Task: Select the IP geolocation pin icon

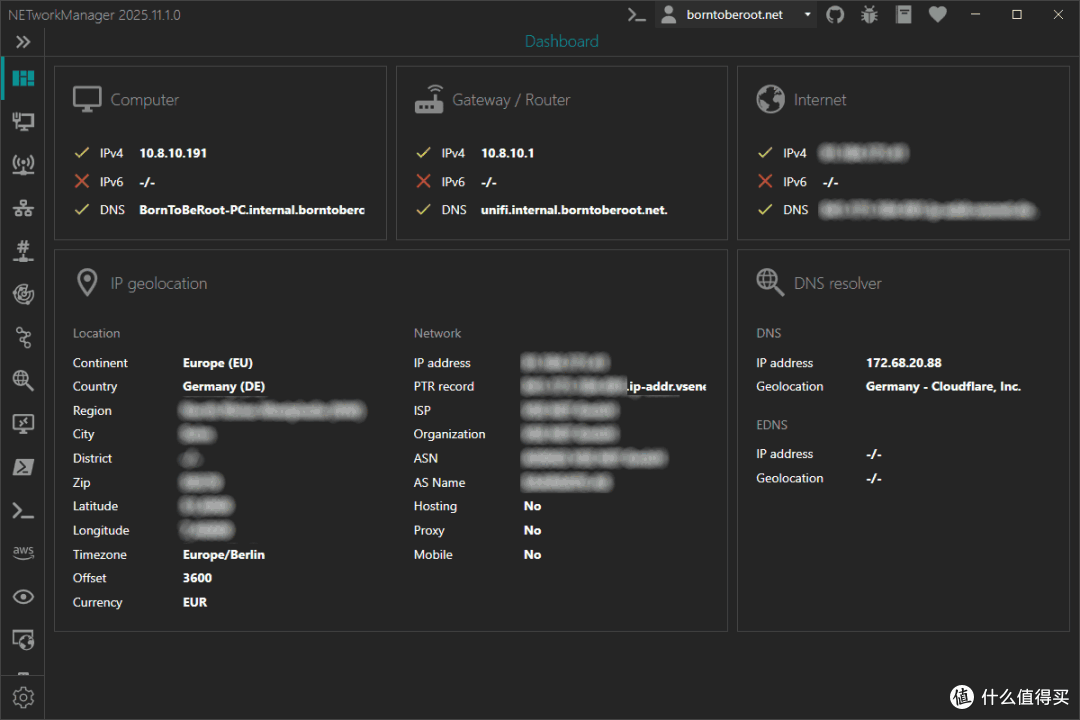Action: (87, 282)
